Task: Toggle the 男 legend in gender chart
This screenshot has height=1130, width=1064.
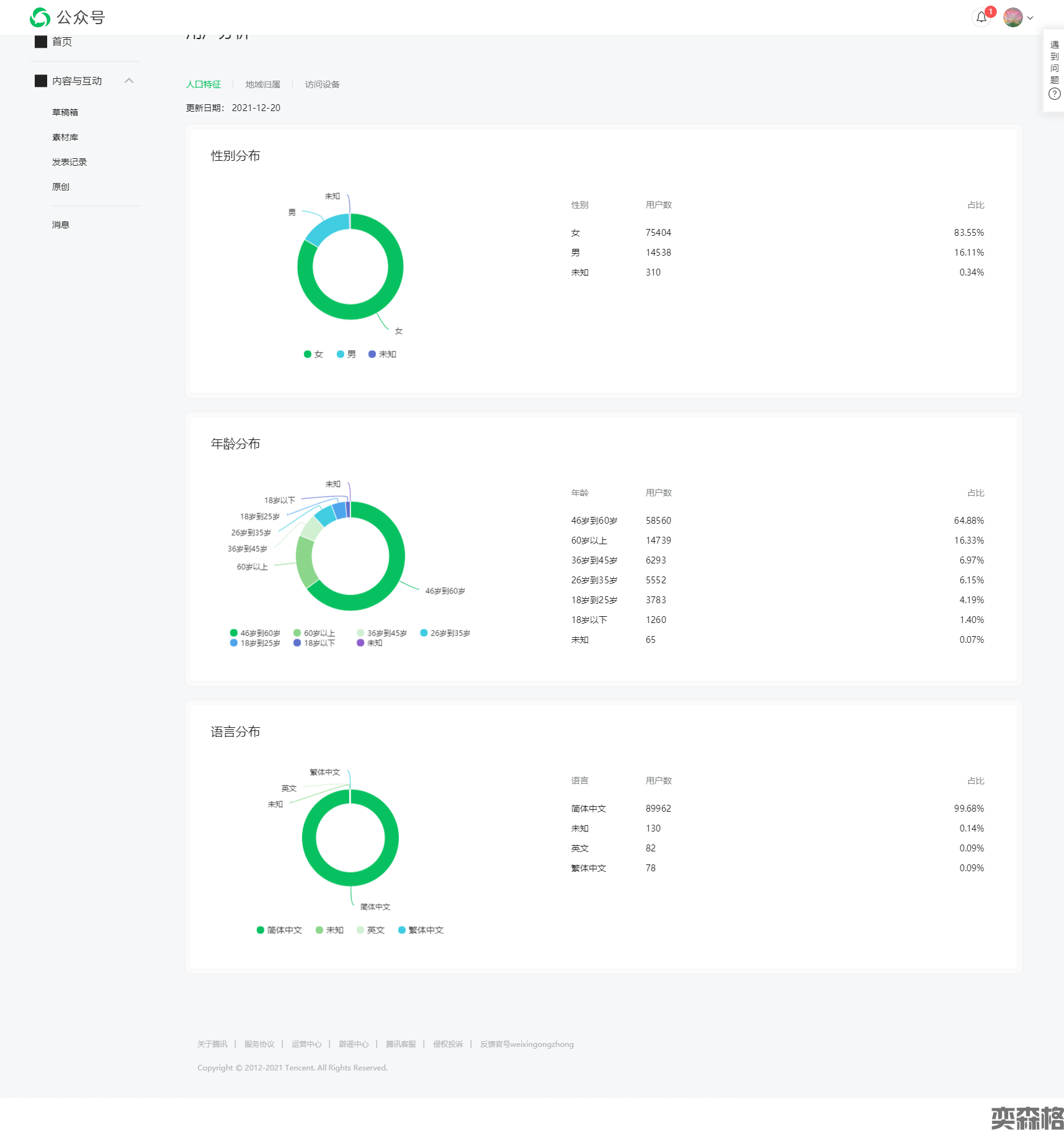Action: [x=346, y=354]
